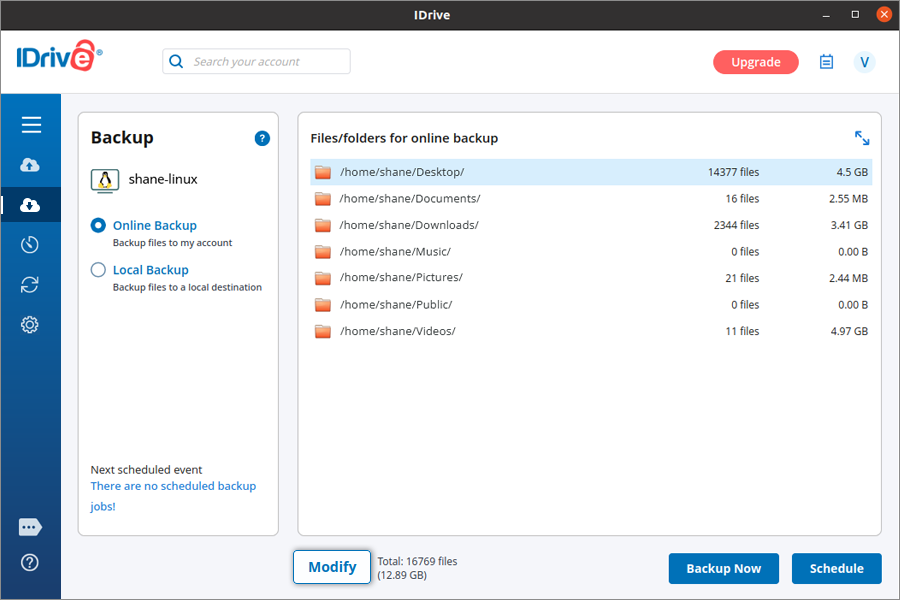Open the cloud upload Backup sidebar icon
Viewport: 900px width, 600px height.
pos(30,165)
